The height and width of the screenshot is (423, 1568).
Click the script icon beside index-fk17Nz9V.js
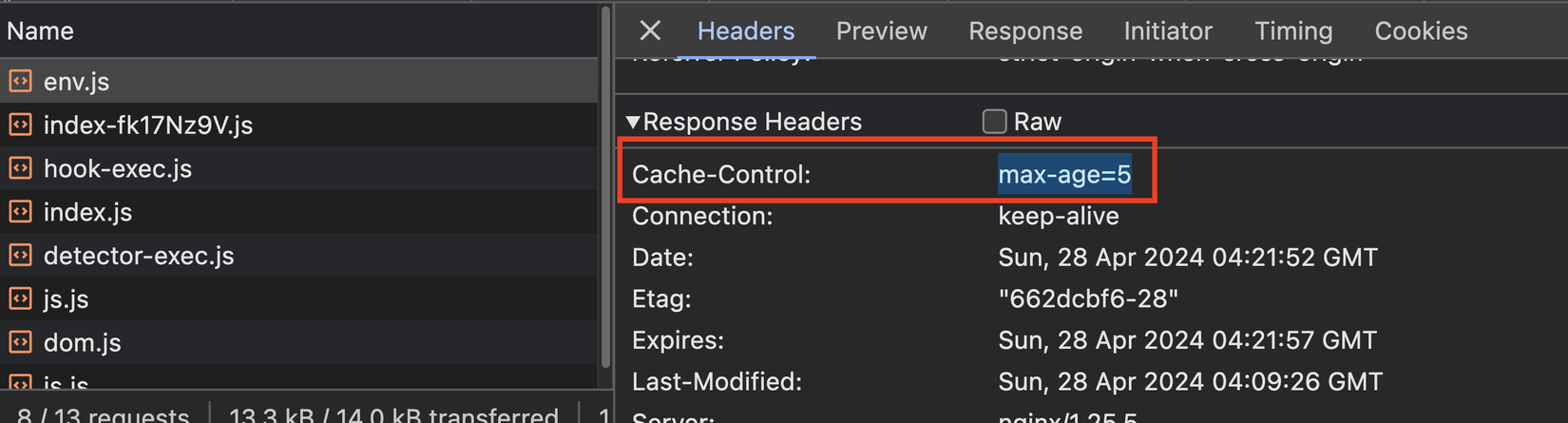[x=20, y=125]
